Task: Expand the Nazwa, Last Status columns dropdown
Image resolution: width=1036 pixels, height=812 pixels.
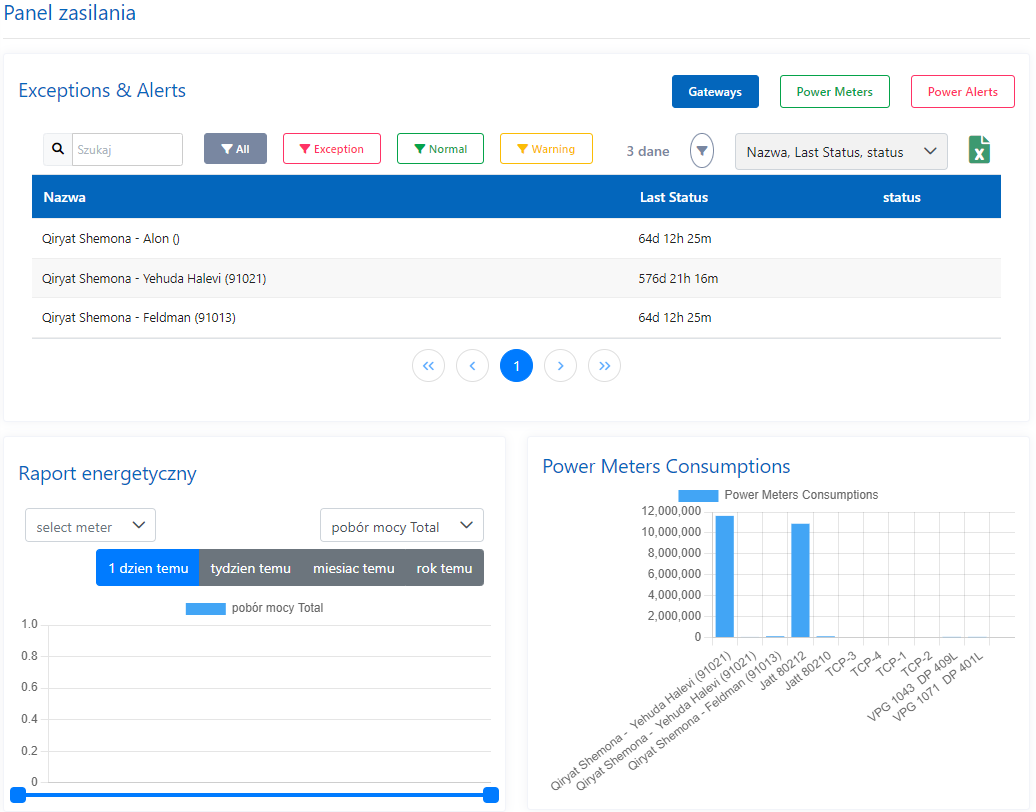Action: [841, 152]
